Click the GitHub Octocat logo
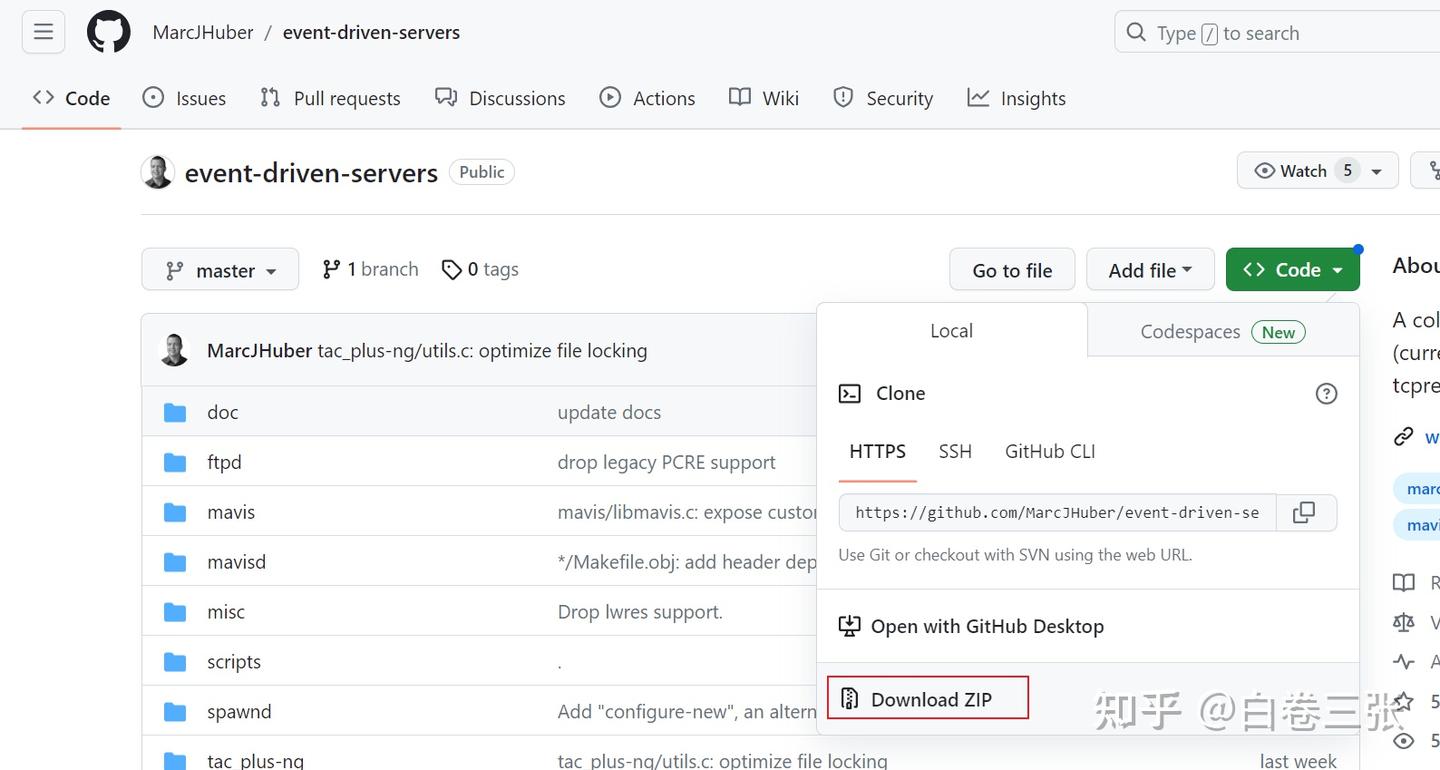The height and width of the screenshot is (770, 1440). tap(108, 32)
